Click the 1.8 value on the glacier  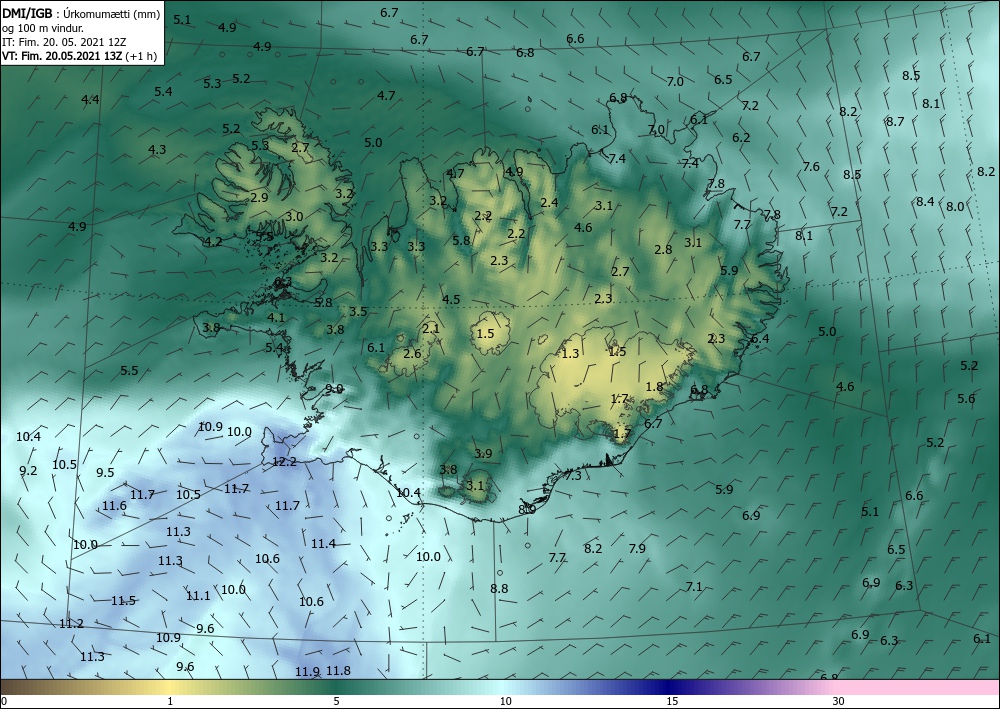[x=654, y=386]
